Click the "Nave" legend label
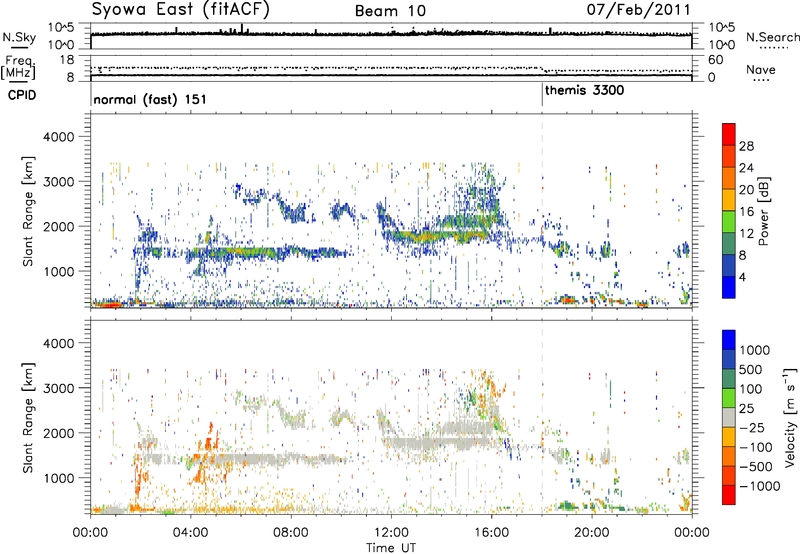This screenshot has height=554, width=800. click(761, 69)
